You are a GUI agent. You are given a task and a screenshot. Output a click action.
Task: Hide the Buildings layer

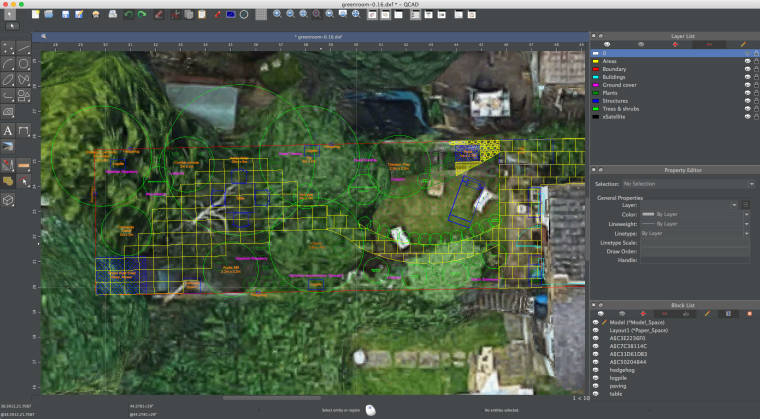click(747, 77)
